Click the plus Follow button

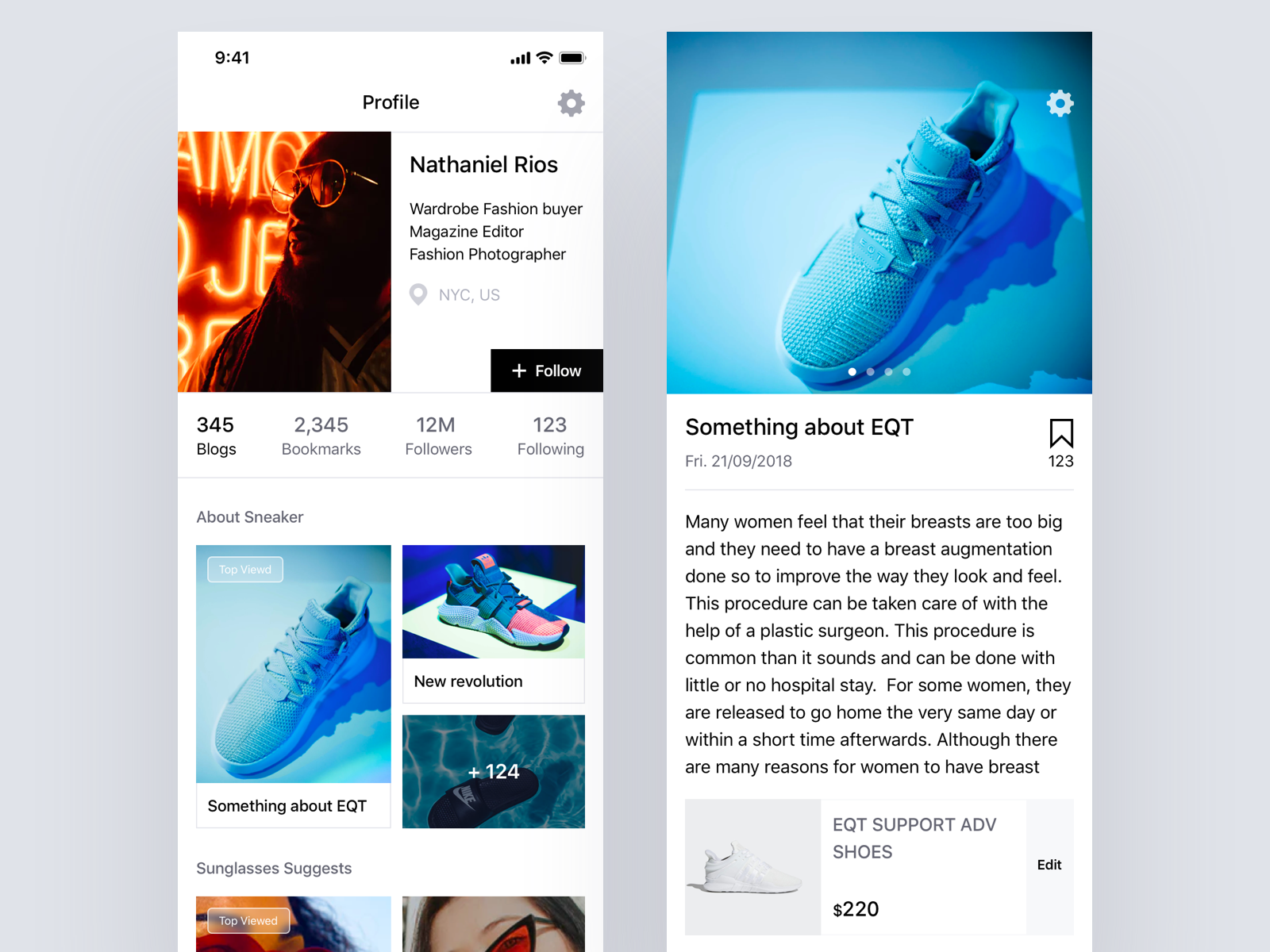(547, 370)
